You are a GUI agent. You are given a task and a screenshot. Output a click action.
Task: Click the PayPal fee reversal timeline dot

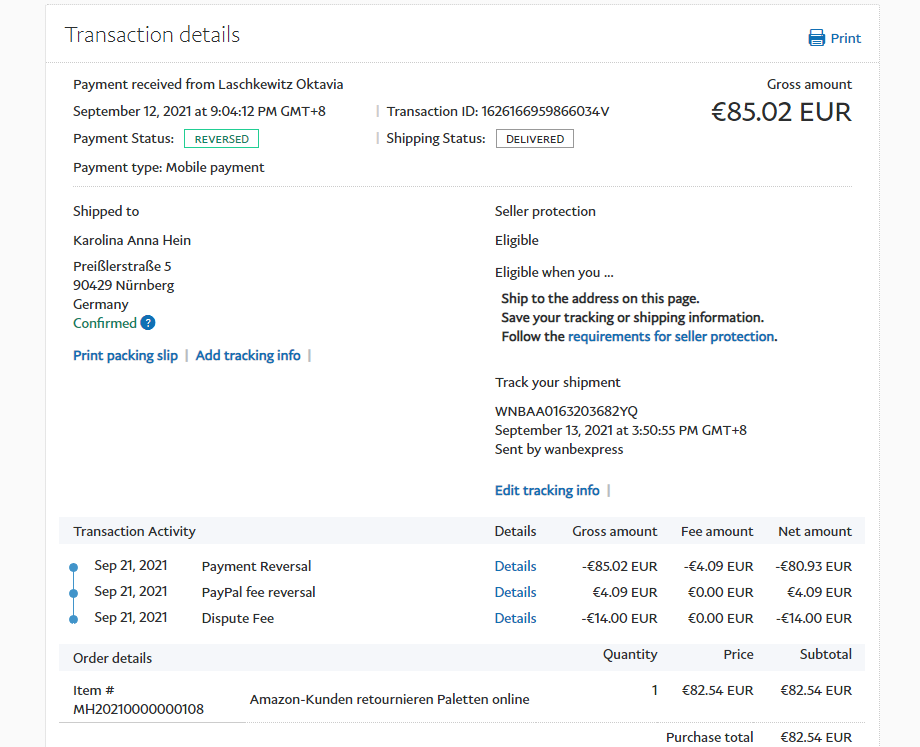(x=73, y=594)
